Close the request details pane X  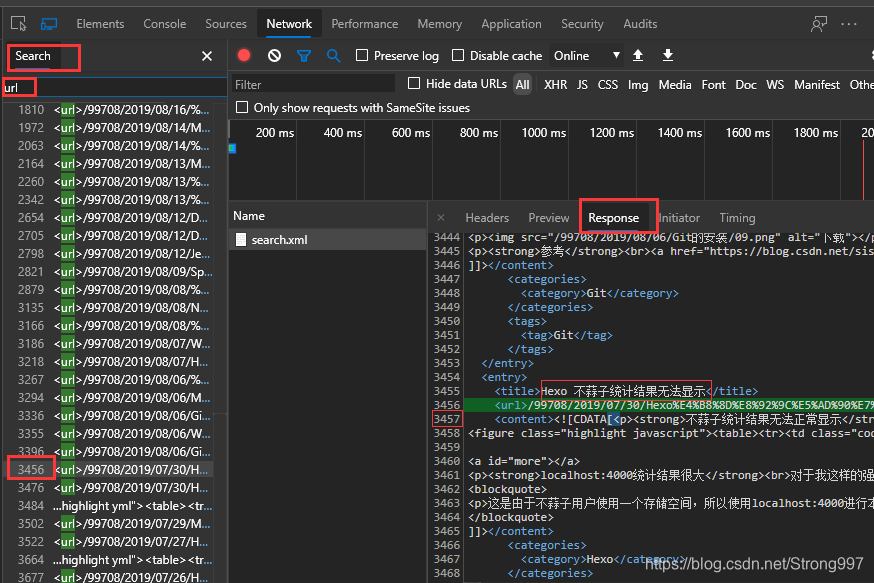441,218
